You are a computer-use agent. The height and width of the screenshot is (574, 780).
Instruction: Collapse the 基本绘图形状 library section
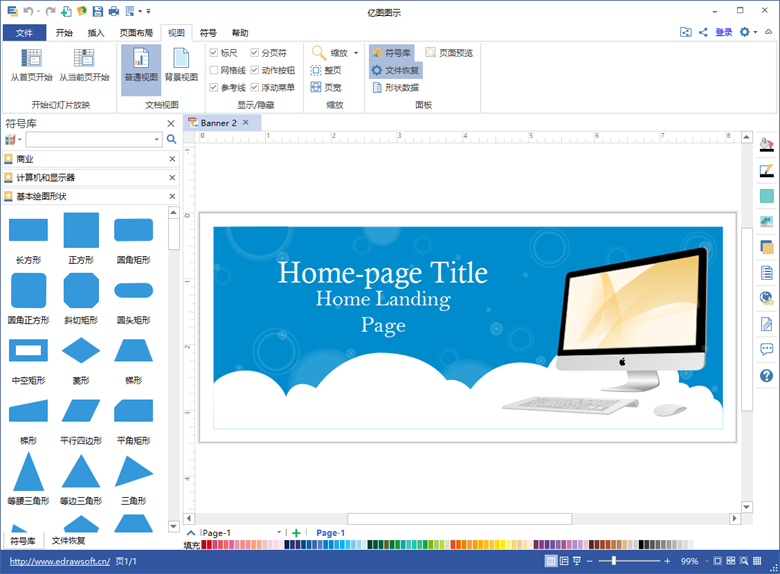172,196
